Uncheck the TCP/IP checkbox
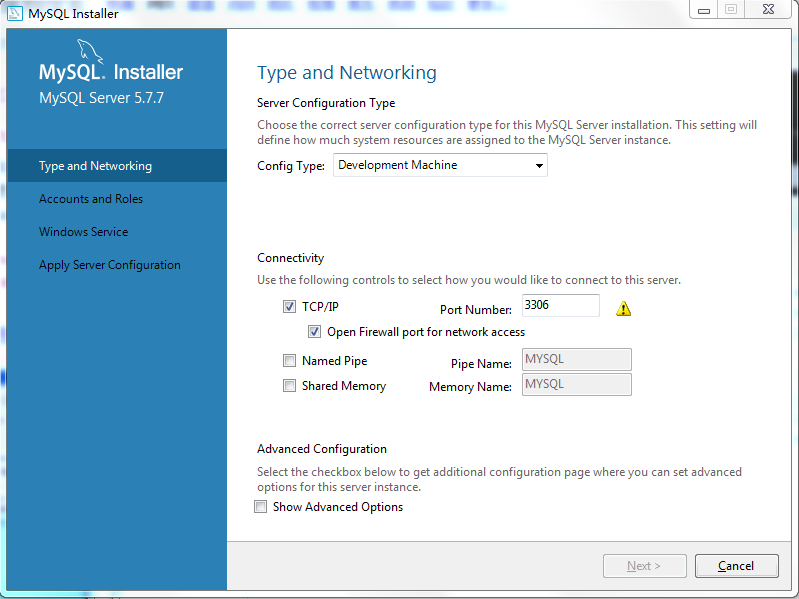The width and height of the screenshot is (799, 599). 289,307
